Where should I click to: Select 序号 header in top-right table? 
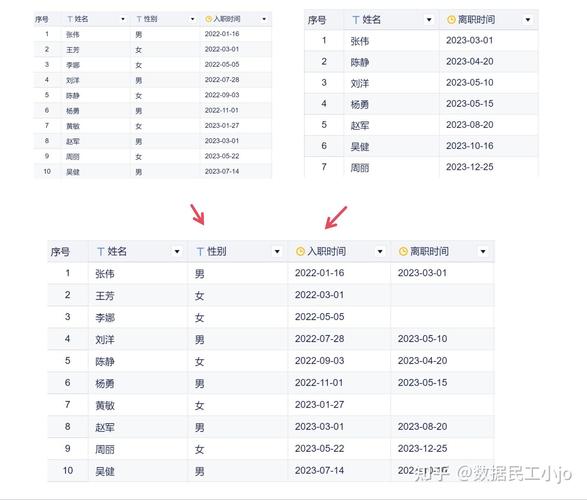click(317, 20)
